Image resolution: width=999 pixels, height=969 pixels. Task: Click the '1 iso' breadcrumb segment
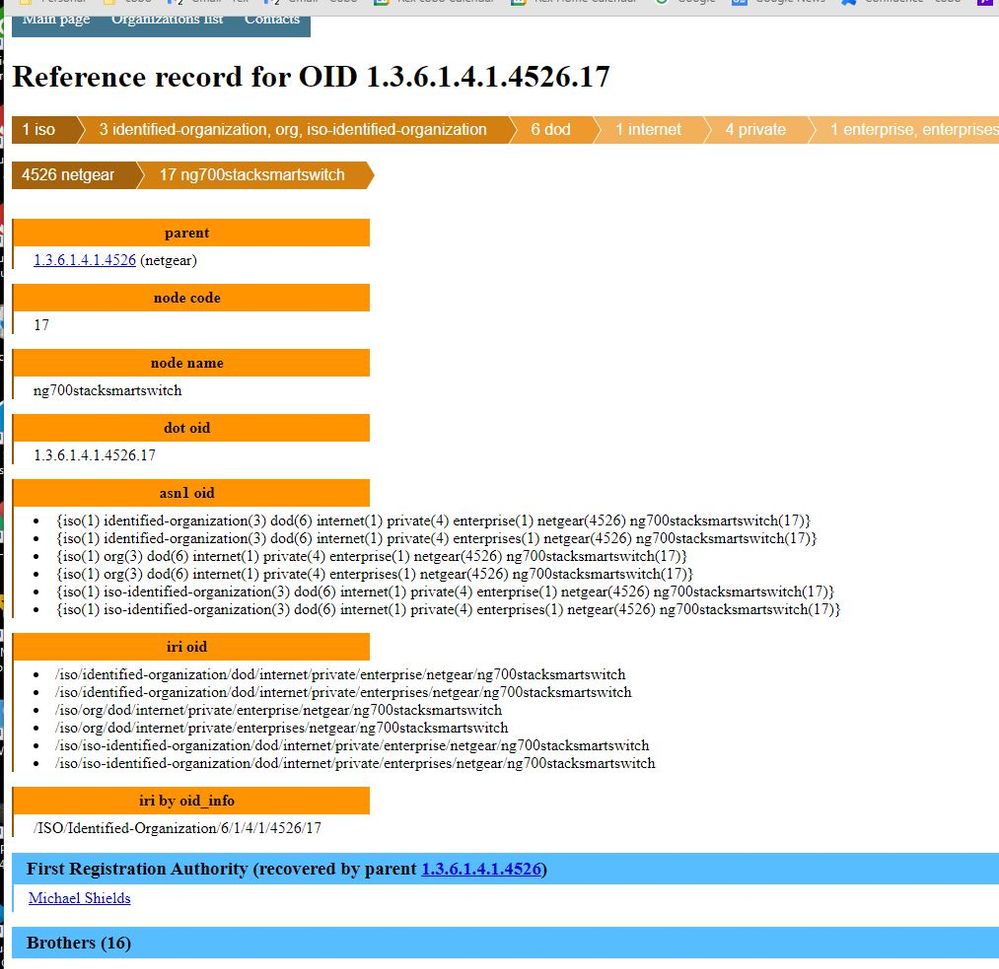[40, 130]
